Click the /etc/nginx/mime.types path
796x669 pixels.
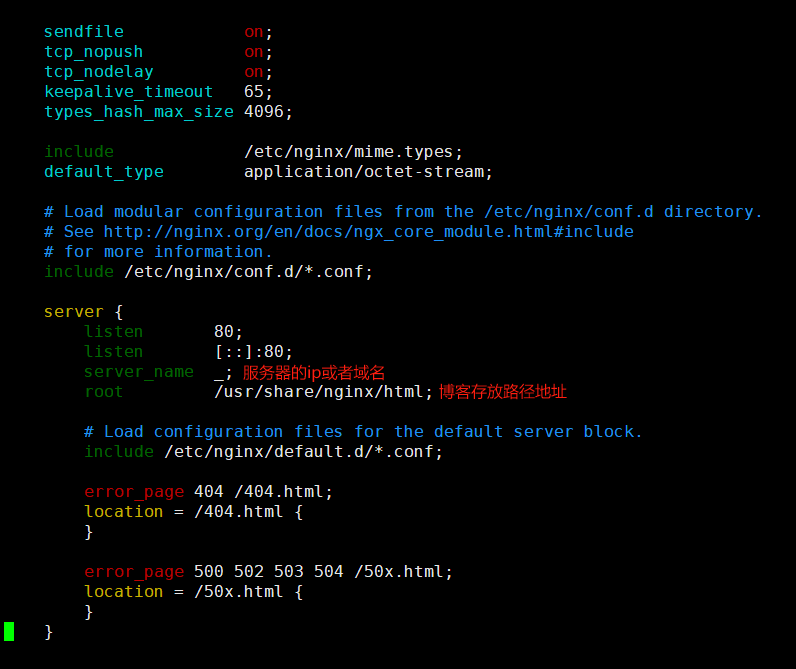click(x=353, y=151)
